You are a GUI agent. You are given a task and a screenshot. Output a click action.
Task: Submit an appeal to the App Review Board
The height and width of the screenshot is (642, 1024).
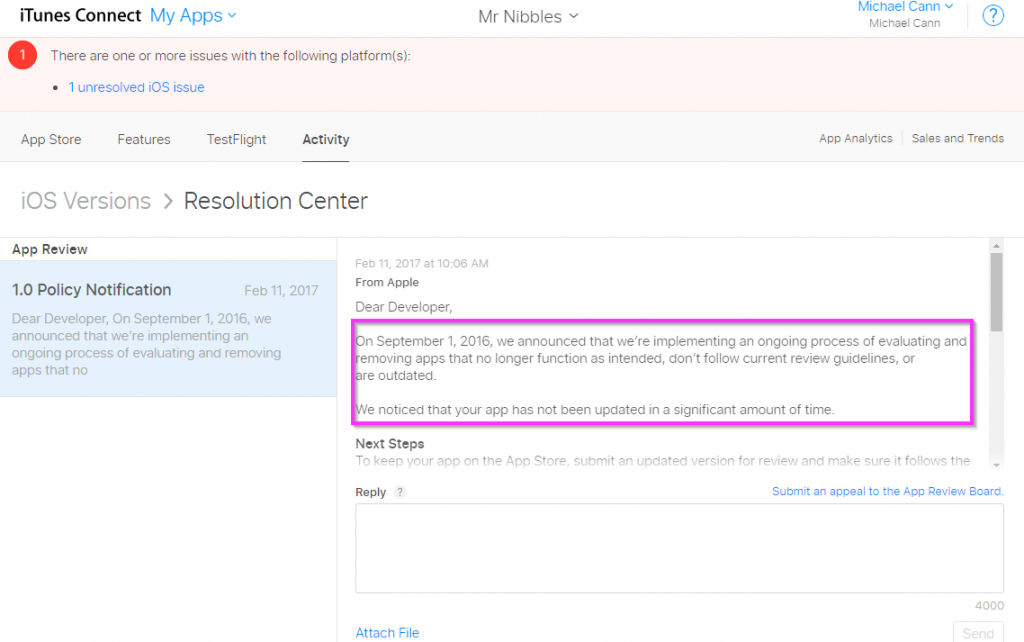887,491
